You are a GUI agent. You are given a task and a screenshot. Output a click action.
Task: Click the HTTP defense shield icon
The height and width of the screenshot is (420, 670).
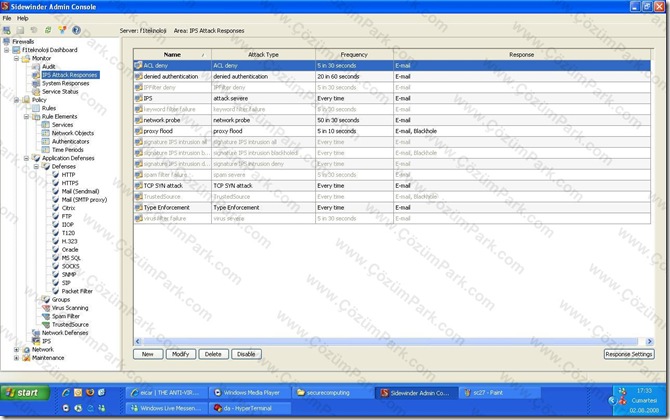(x=56, y=174)
